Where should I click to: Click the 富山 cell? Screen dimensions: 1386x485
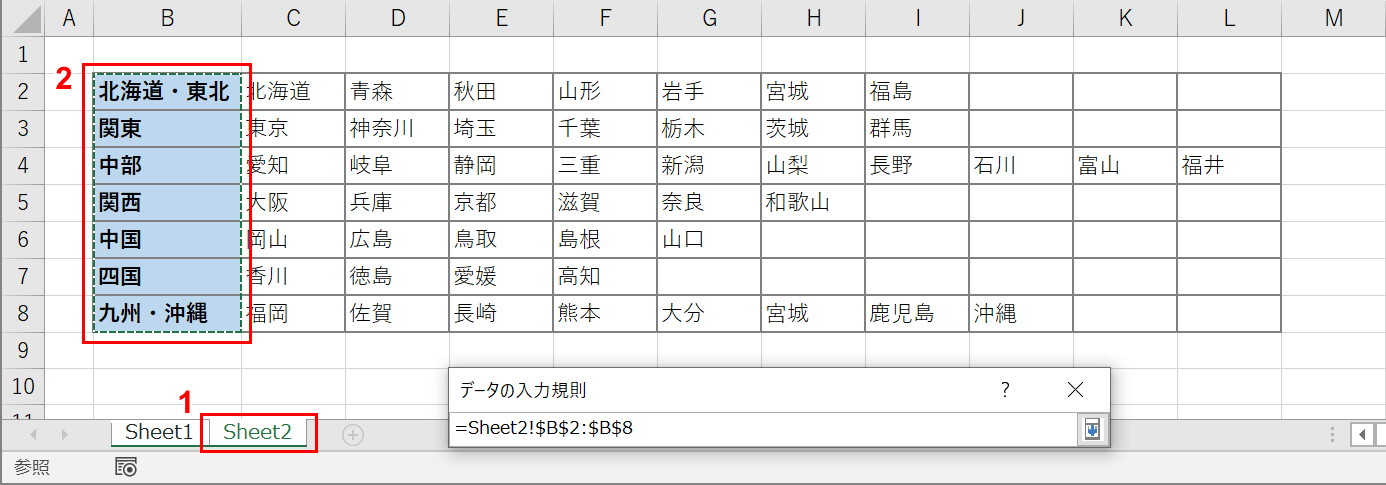(x=1125, y=166)
